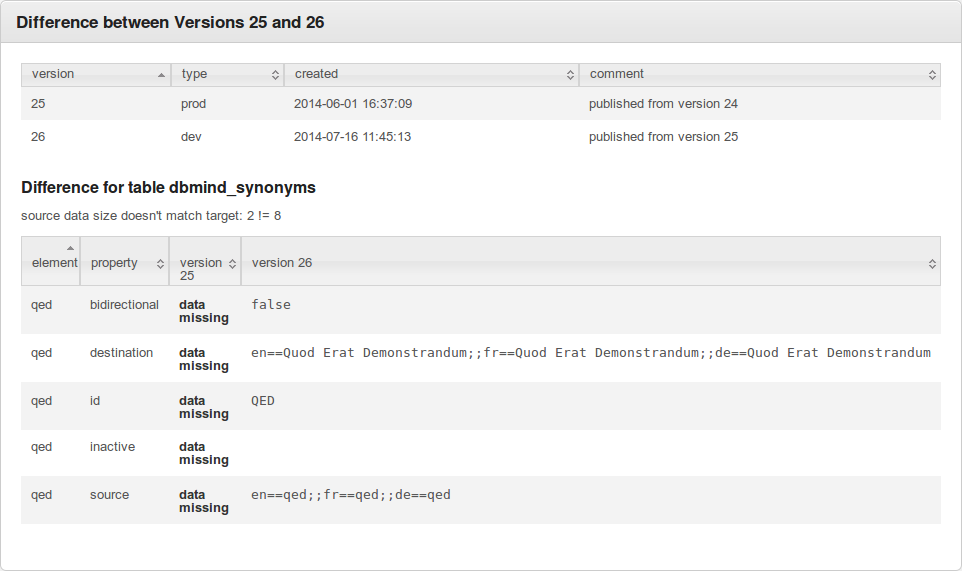
Task: Click sort icon in created column header
Action: [x=570, y=75]
